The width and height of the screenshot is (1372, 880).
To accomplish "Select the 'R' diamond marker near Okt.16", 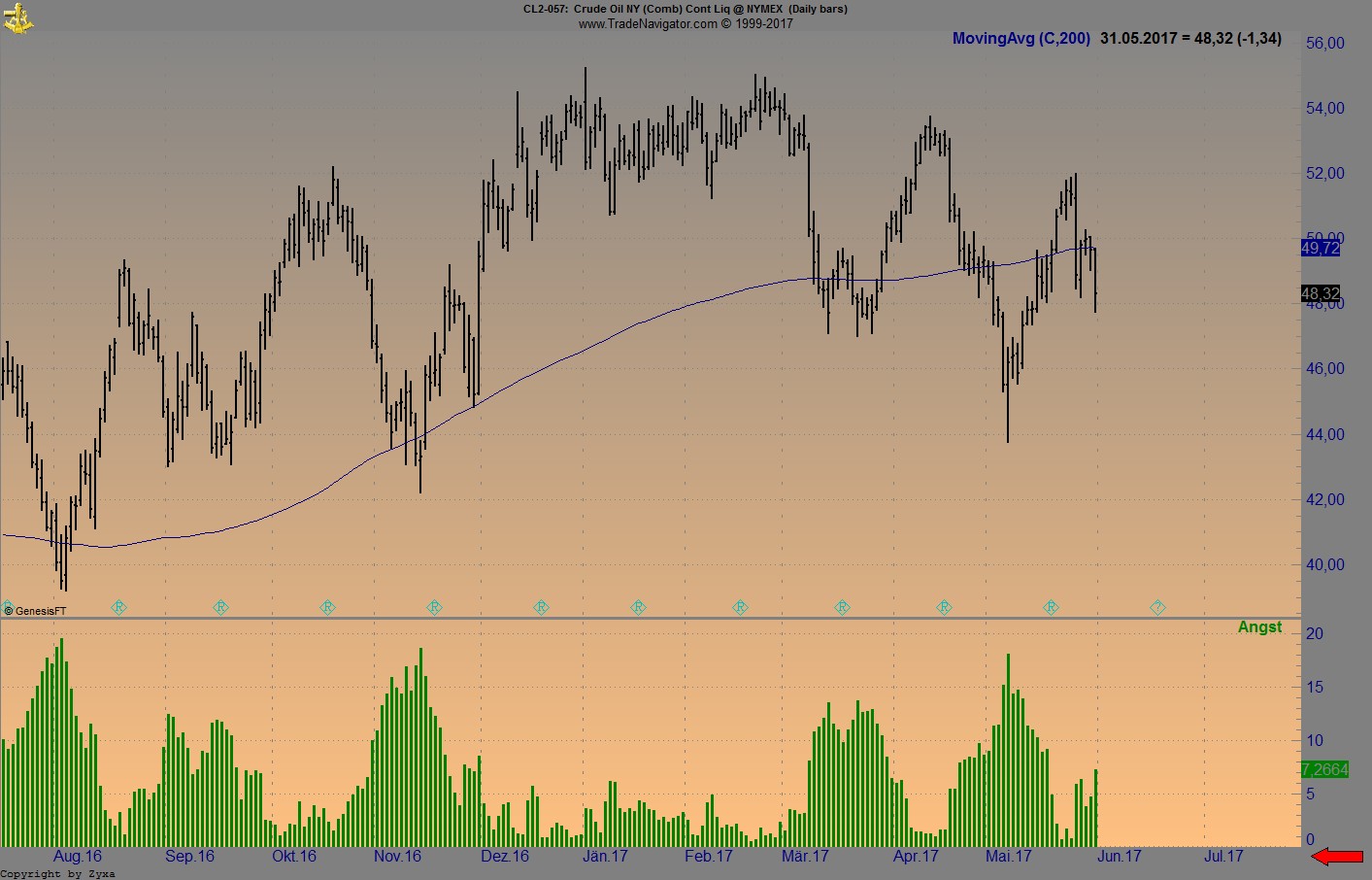I will click(x=328, y=607).
